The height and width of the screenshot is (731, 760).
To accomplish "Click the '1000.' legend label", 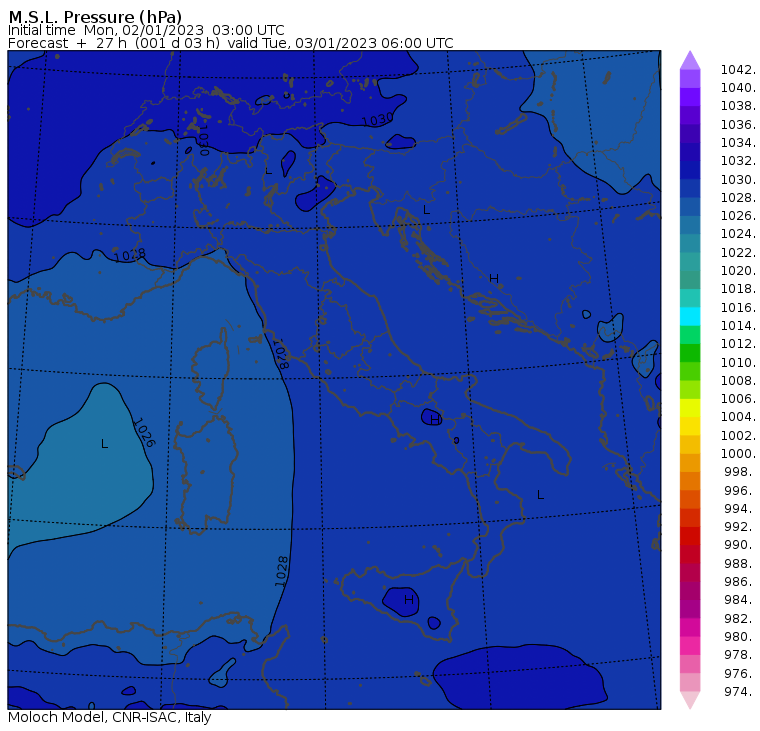I will coord(738,454).
